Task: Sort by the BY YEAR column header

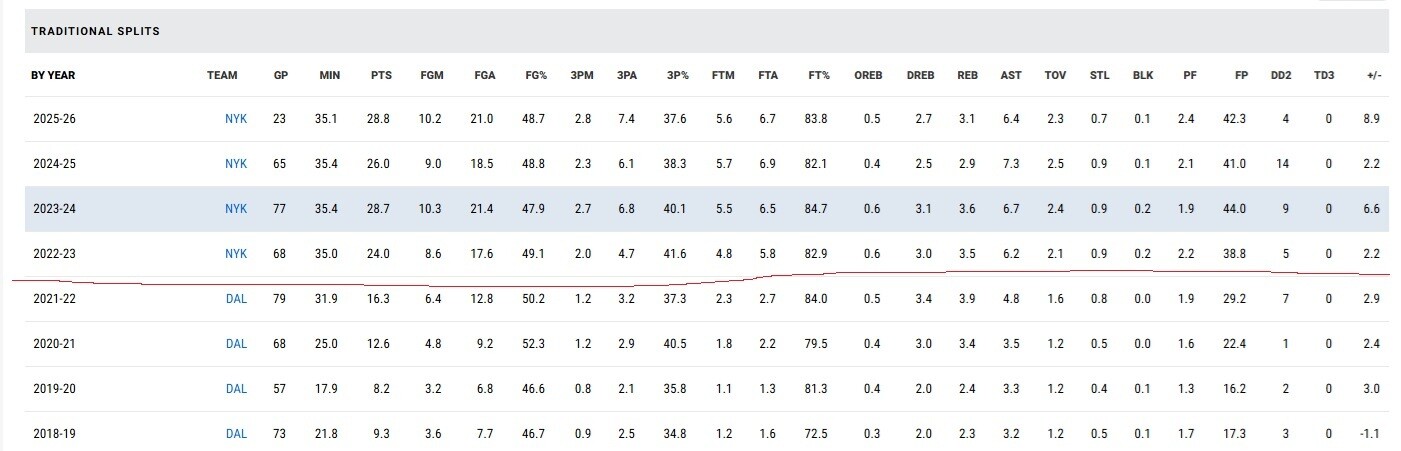Action: pyautogui.click(x=53, y=75)
